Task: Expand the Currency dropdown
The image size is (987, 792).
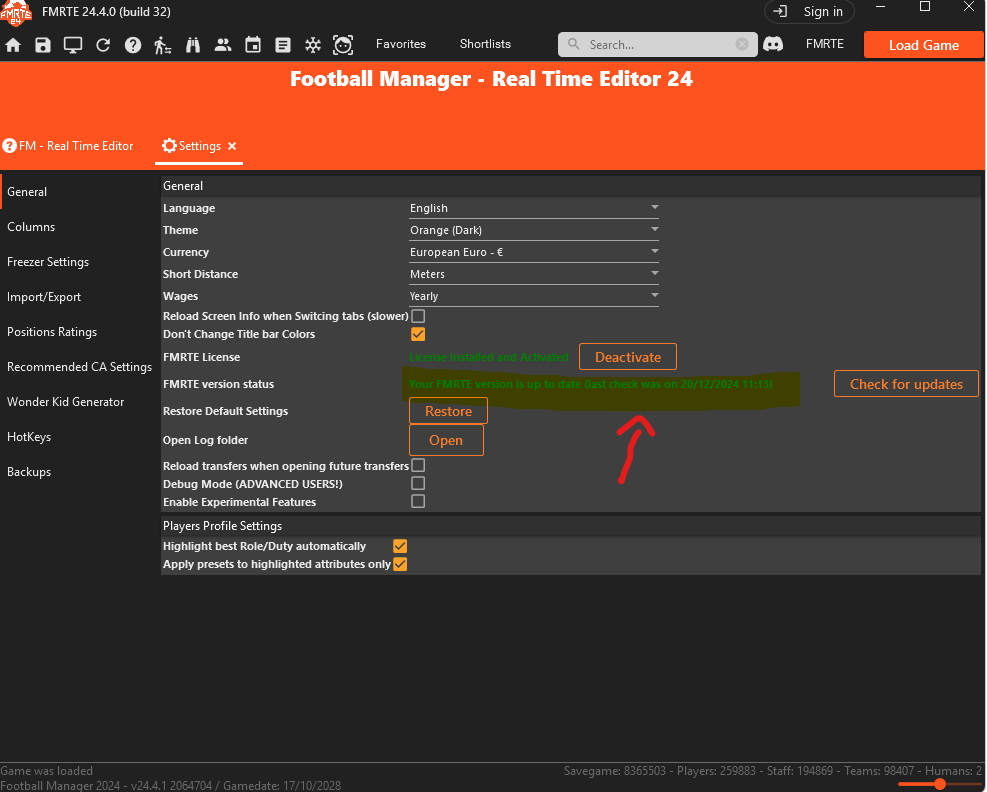Action: click(x=534, y=252)
